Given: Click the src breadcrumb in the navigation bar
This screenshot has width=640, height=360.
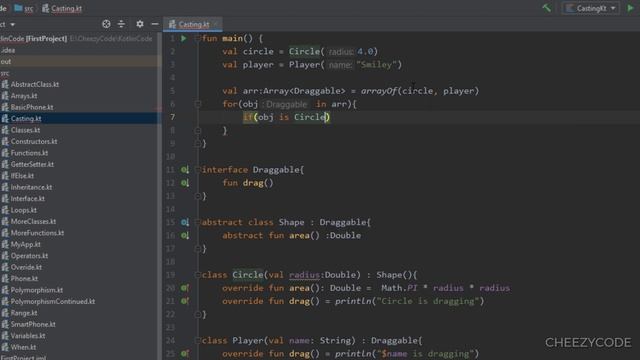Looking at the screenshot, I should click(24, 8).
